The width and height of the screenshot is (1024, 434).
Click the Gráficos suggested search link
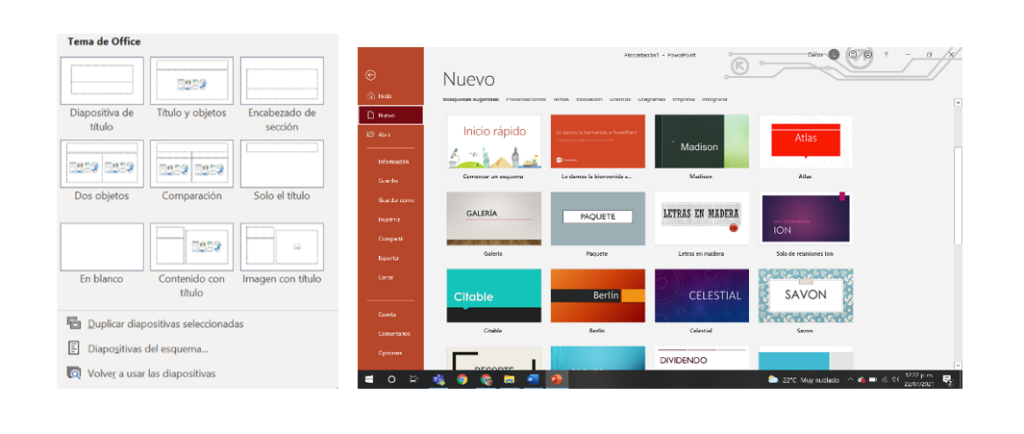pos(620,99)
